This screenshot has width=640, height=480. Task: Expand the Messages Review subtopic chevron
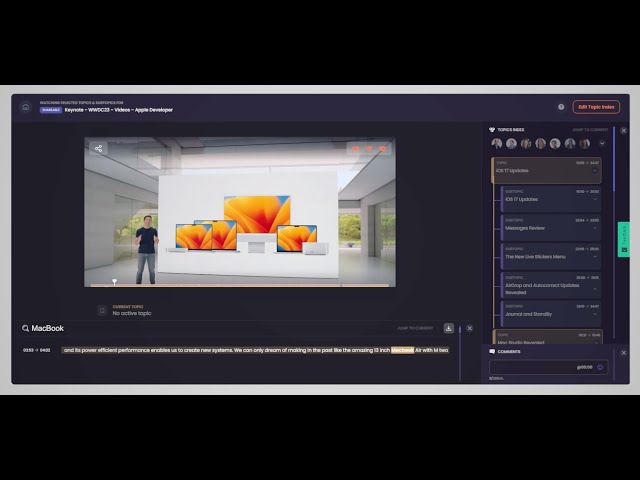(x=595, y=228)
